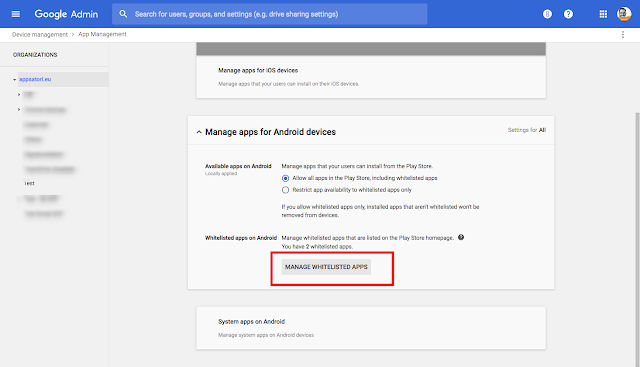Click the search magnifier icon
The width and height of the screenshot is (640, 367).
pos(123,14)
